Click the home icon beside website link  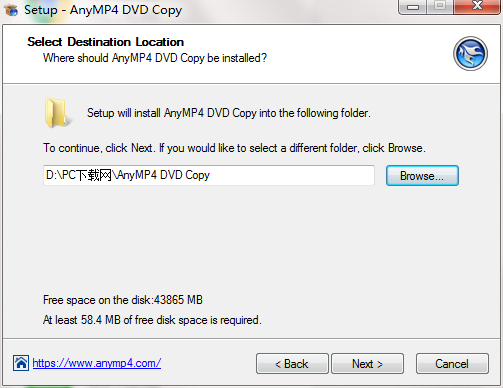tap(21, 363)
